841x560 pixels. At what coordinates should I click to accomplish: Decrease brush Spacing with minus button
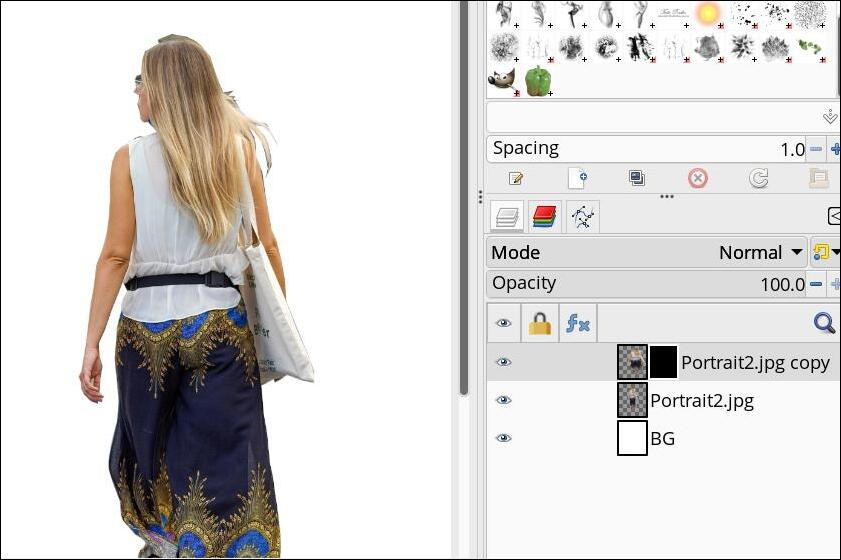click(x=816, y=149)
